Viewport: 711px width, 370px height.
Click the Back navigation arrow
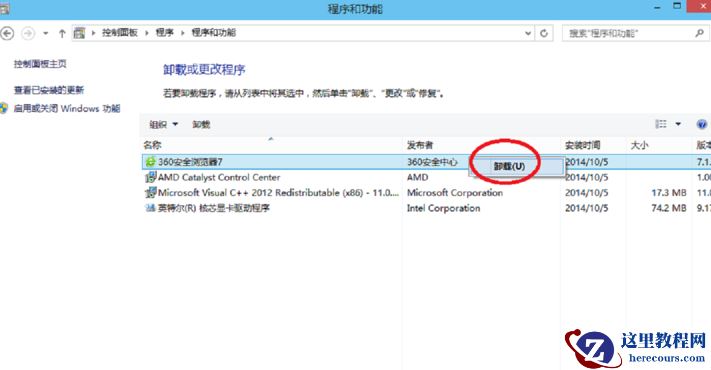pyautogui.click(x=6, y=33)
